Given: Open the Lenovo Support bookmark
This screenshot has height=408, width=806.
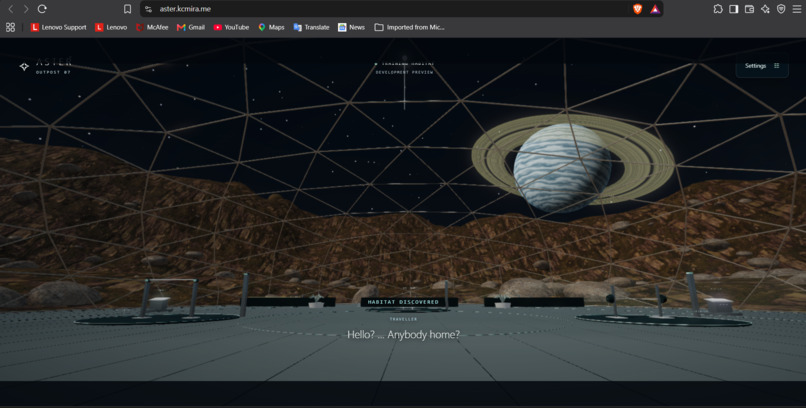Looking at the screenshot, I should tap(59, 27).
